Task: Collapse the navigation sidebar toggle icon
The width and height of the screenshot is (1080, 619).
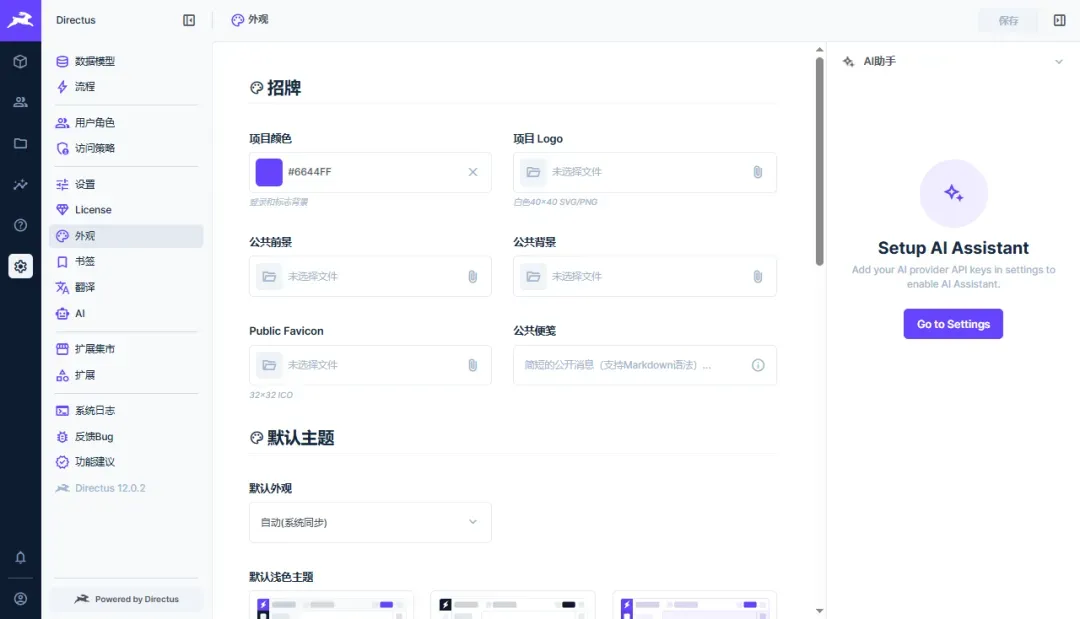Action: 189,20
